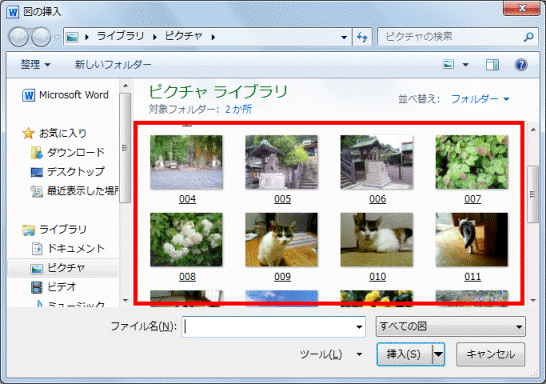The width and height of the screenshot is (546, 384).
Task: Click ピクチャ in address breadcrumb
Action: pos(184,36)
